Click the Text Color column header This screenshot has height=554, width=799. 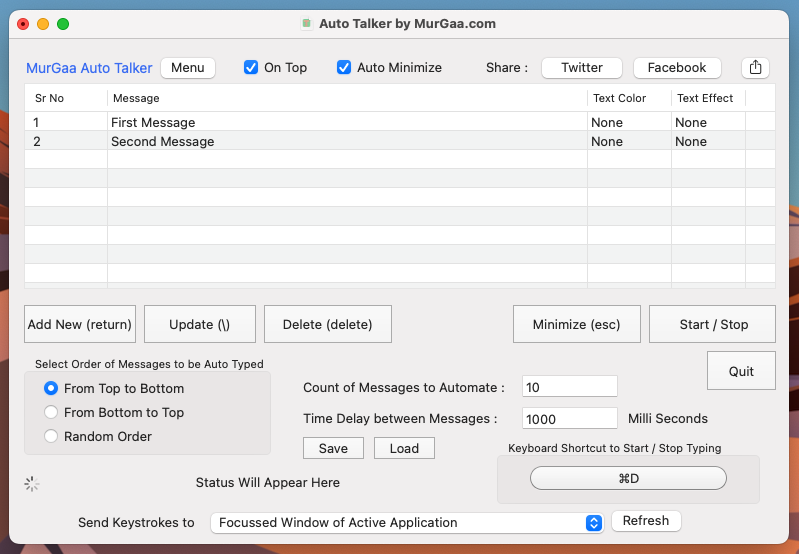coord(629,98)
